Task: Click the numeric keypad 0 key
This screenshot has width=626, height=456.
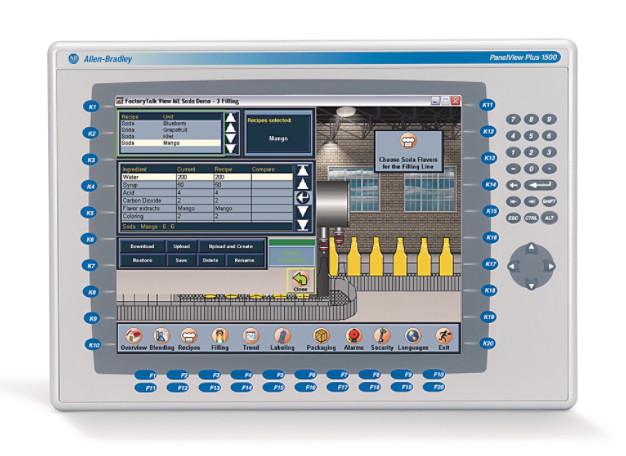Action: [531, 169]
